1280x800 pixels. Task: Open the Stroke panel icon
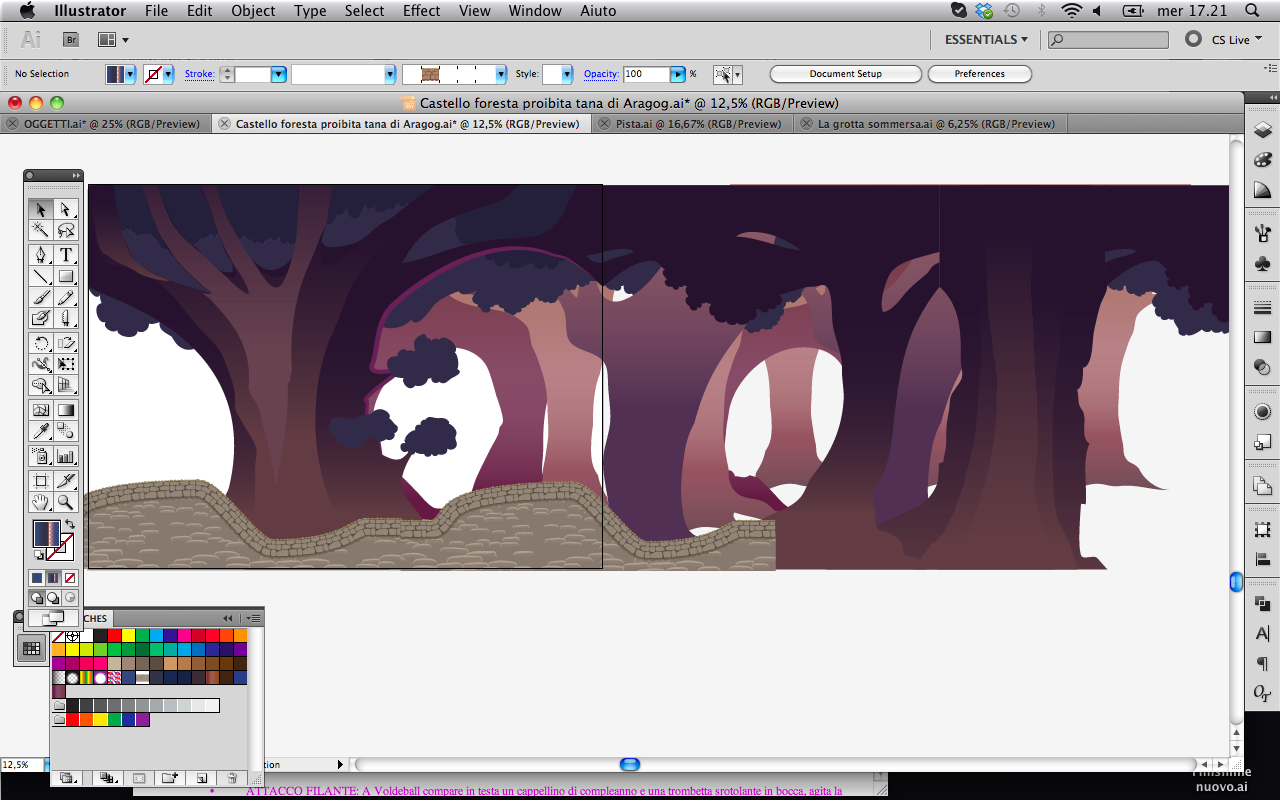click(x=1262, y=308)
